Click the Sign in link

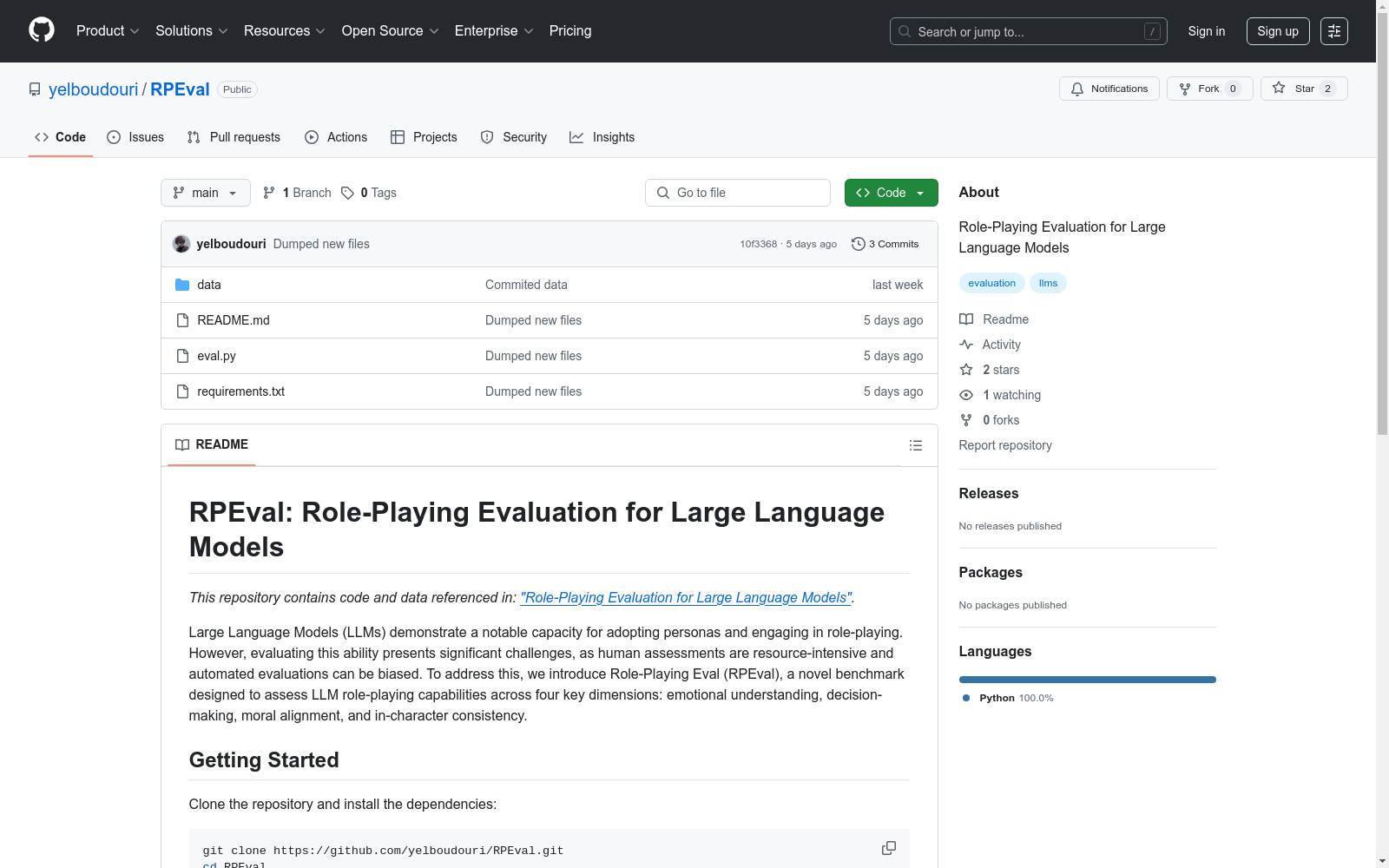coord(1207,31)
